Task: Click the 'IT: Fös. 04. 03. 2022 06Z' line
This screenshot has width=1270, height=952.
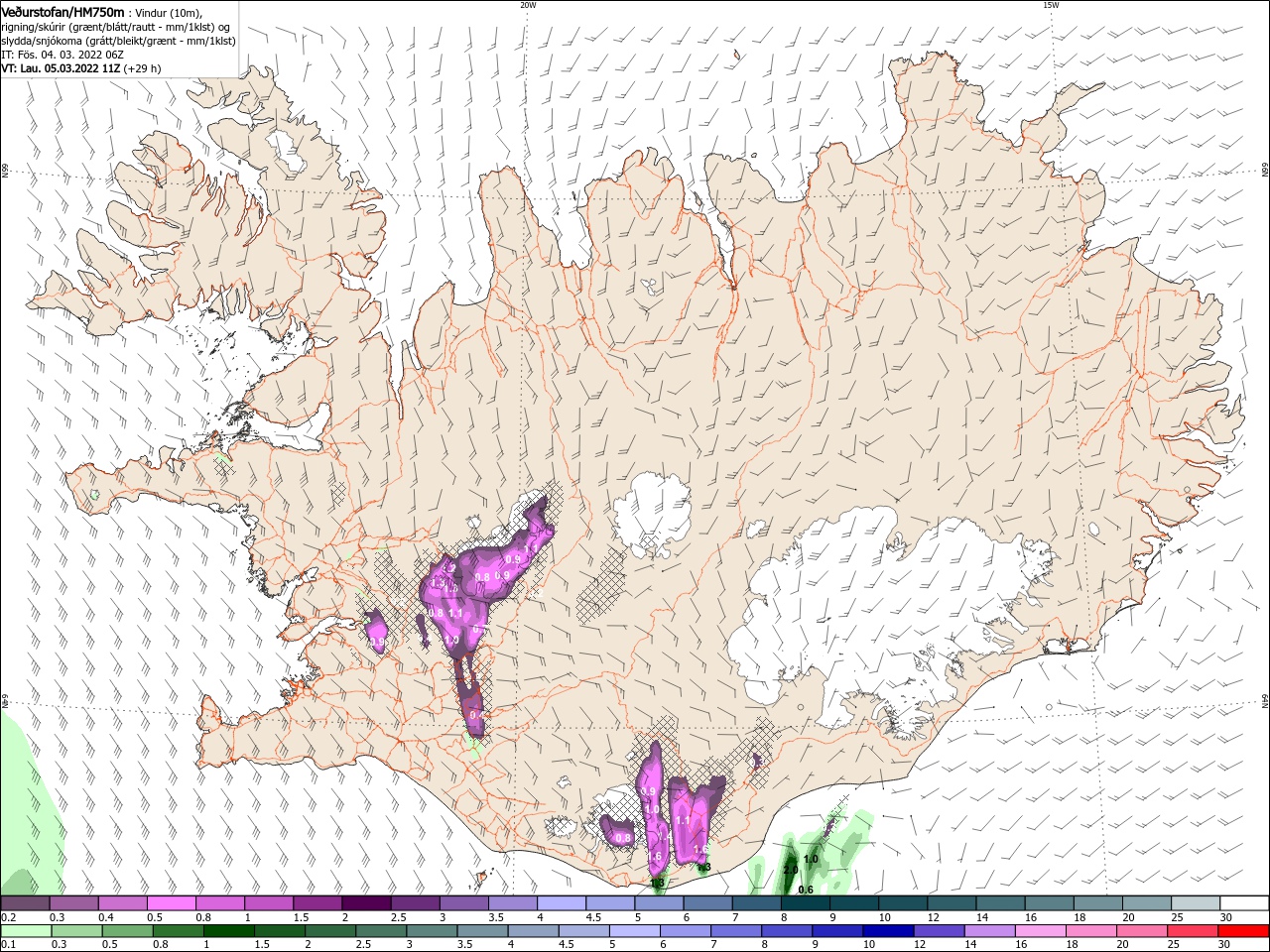Action: point(63,55)
